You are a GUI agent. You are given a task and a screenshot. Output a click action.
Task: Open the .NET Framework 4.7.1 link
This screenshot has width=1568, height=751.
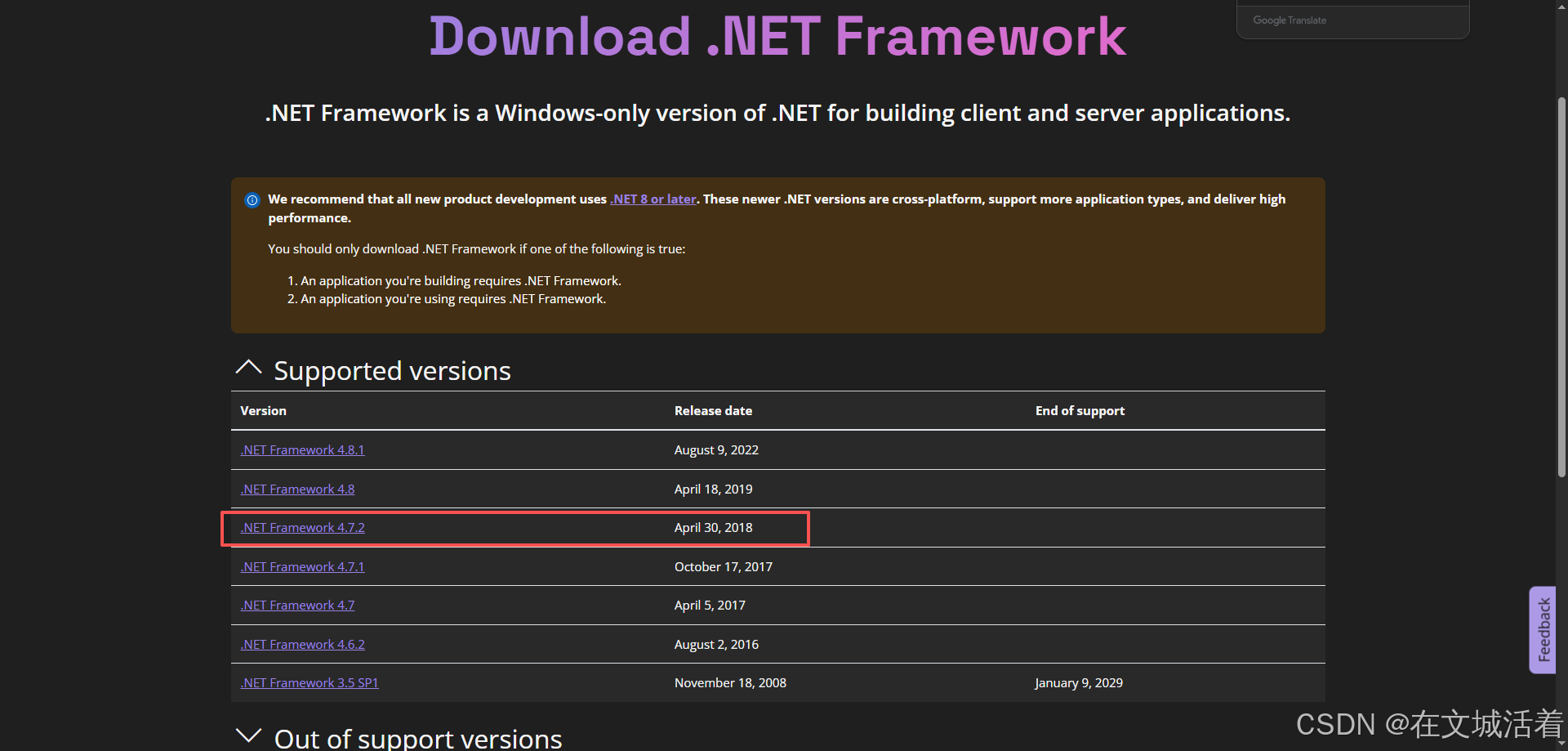point(302,566)
